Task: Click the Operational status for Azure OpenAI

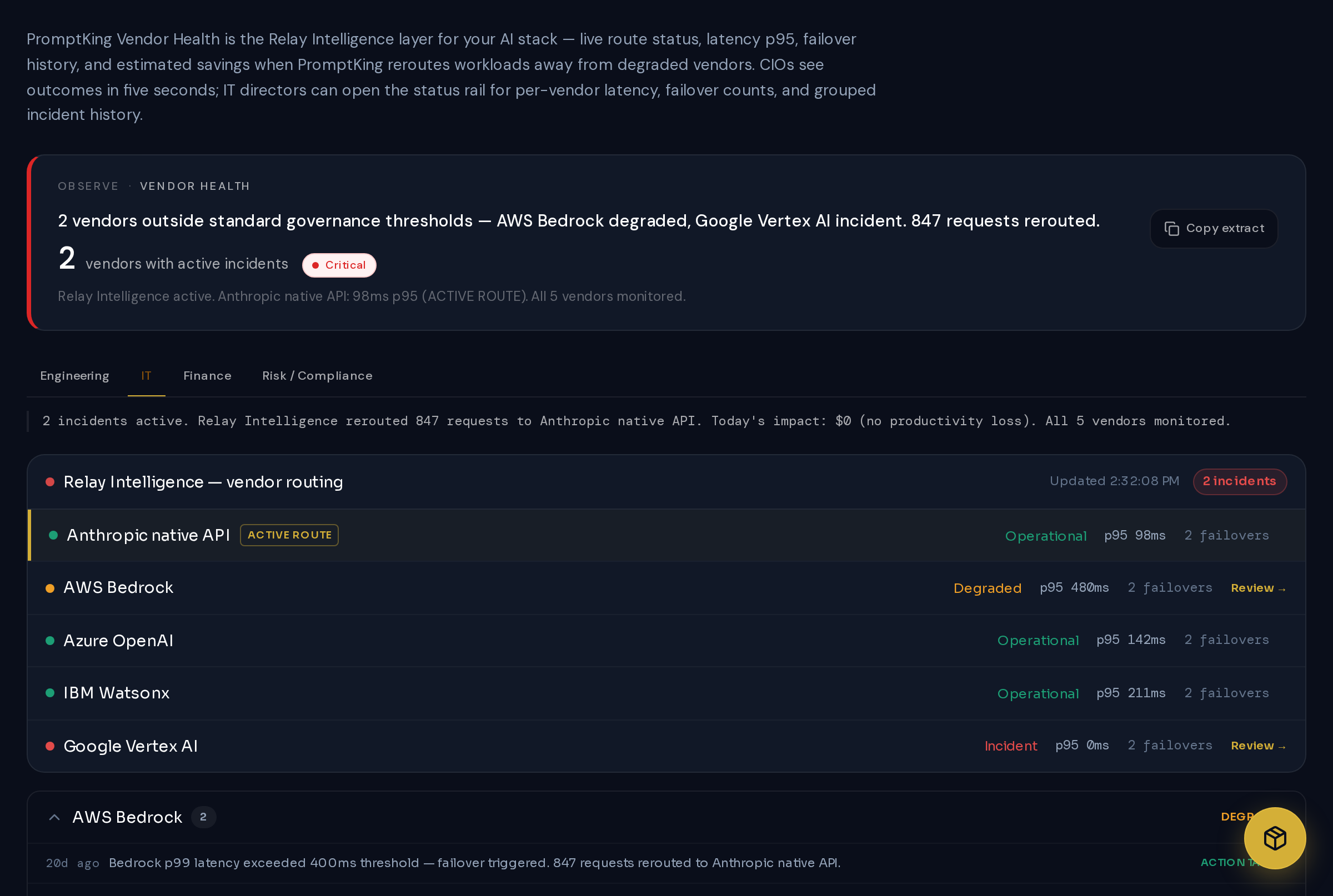Action: click(x=1038, y=641)
